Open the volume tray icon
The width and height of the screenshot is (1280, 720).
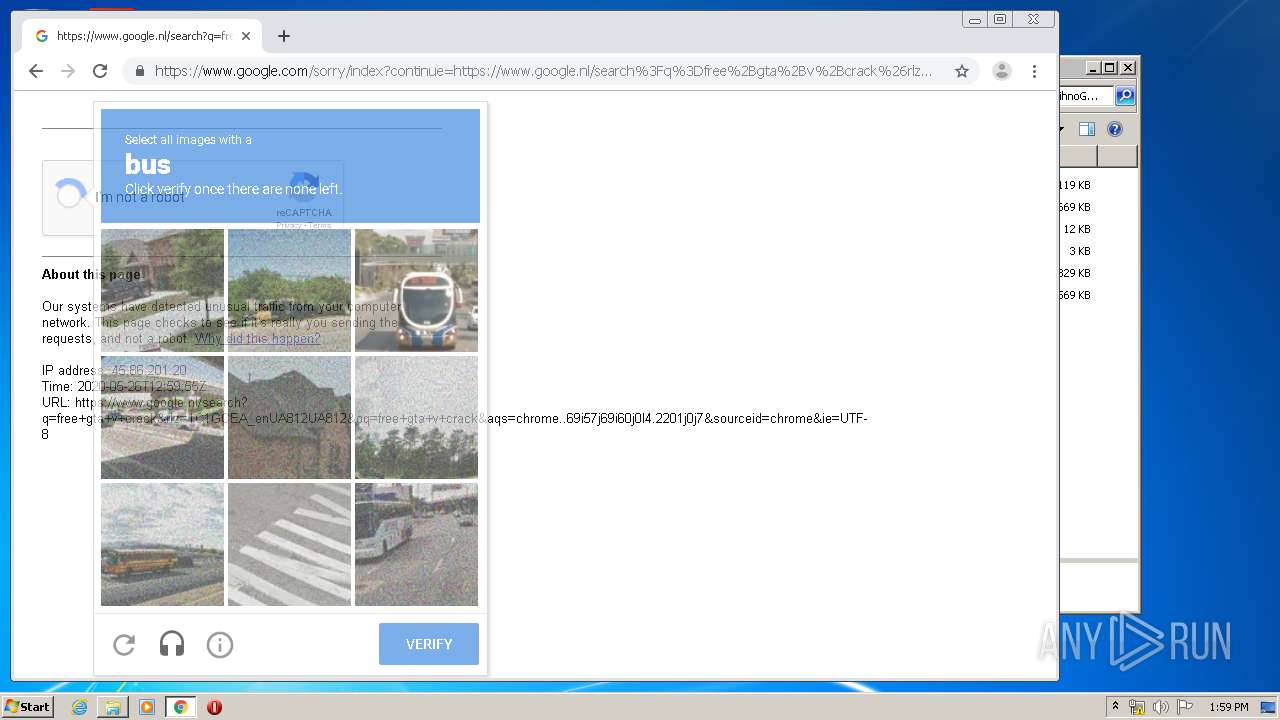1160,707
